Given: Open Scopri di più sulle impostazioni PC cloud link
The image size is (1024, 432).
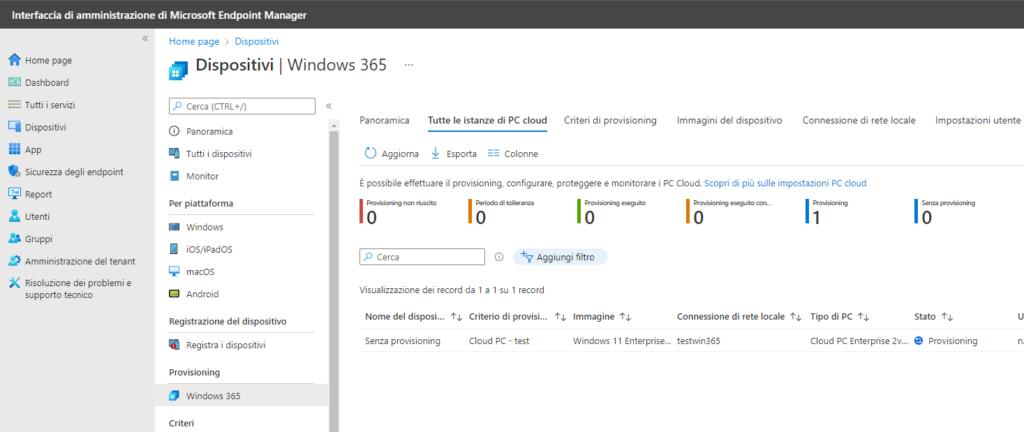Looking at the screenshot, I should (785, 183).
